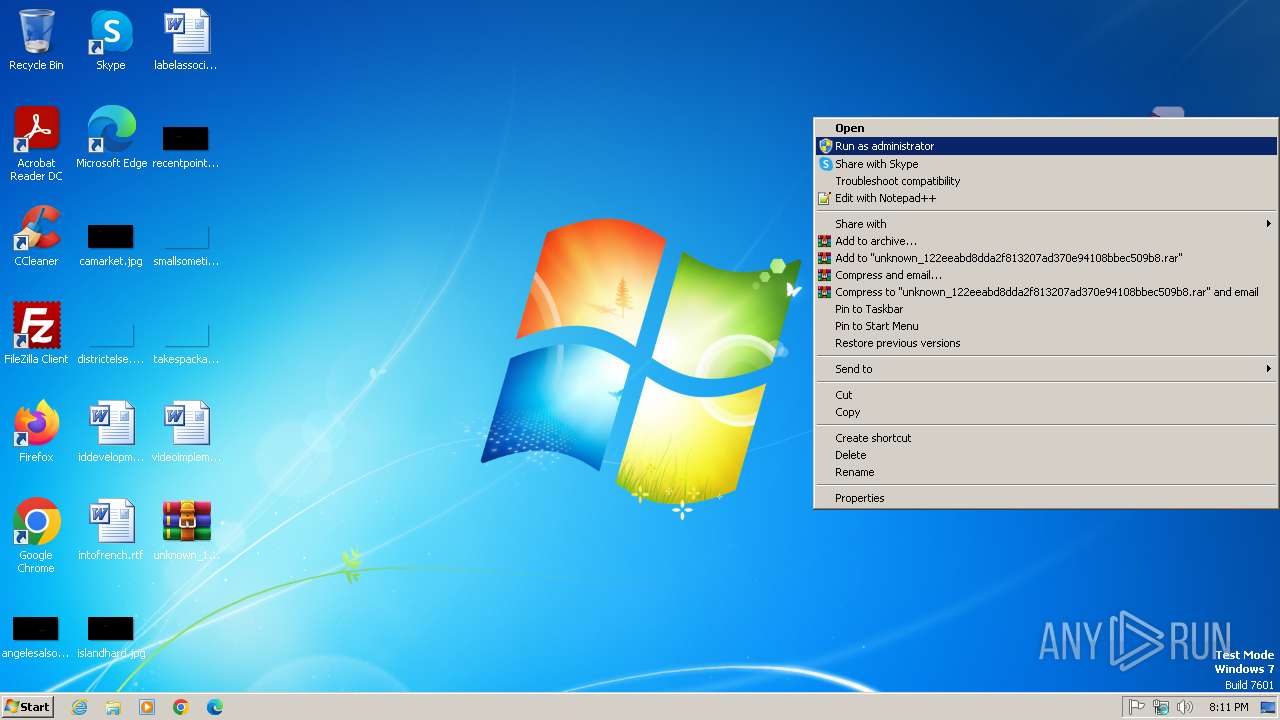Image resolution: width=1280 pixels, height=720 pixels.
Task: Launch Windows Media Player from taskbar
Action: (x=147, y=707)
